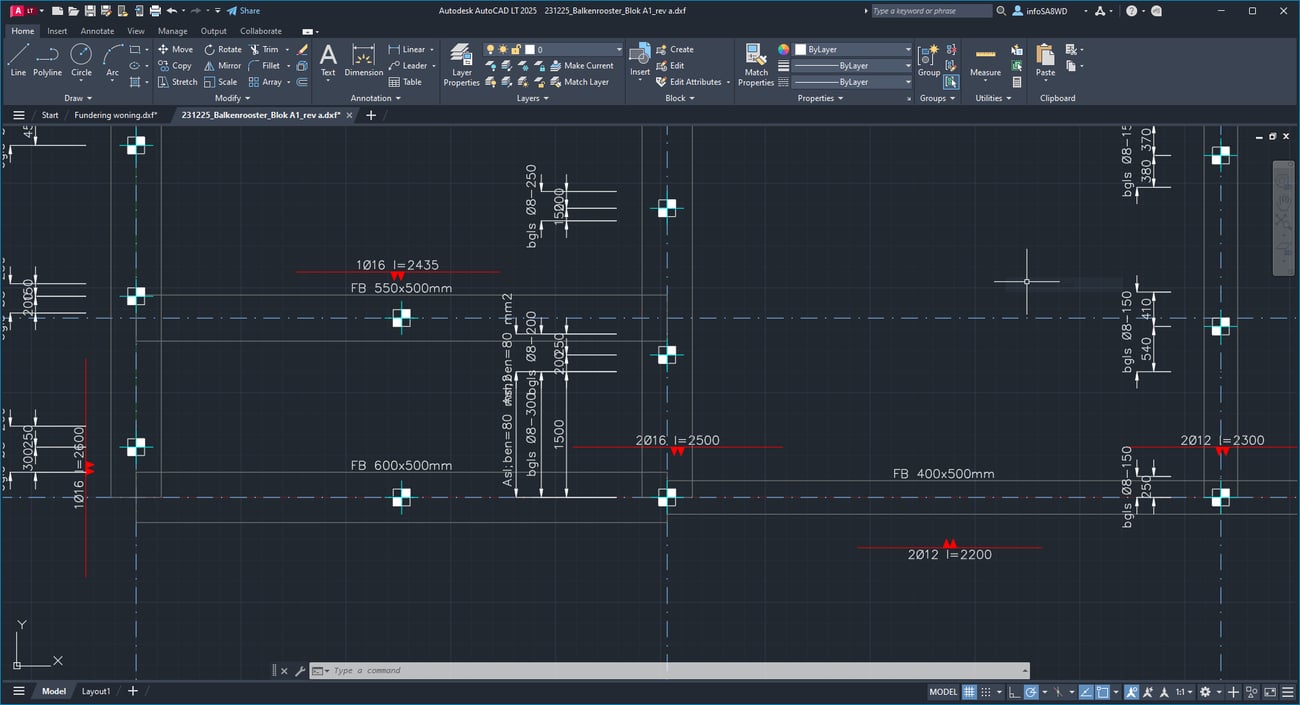Select the Line tool
The width and height of the screenshot is (1300, 705).
18,60
